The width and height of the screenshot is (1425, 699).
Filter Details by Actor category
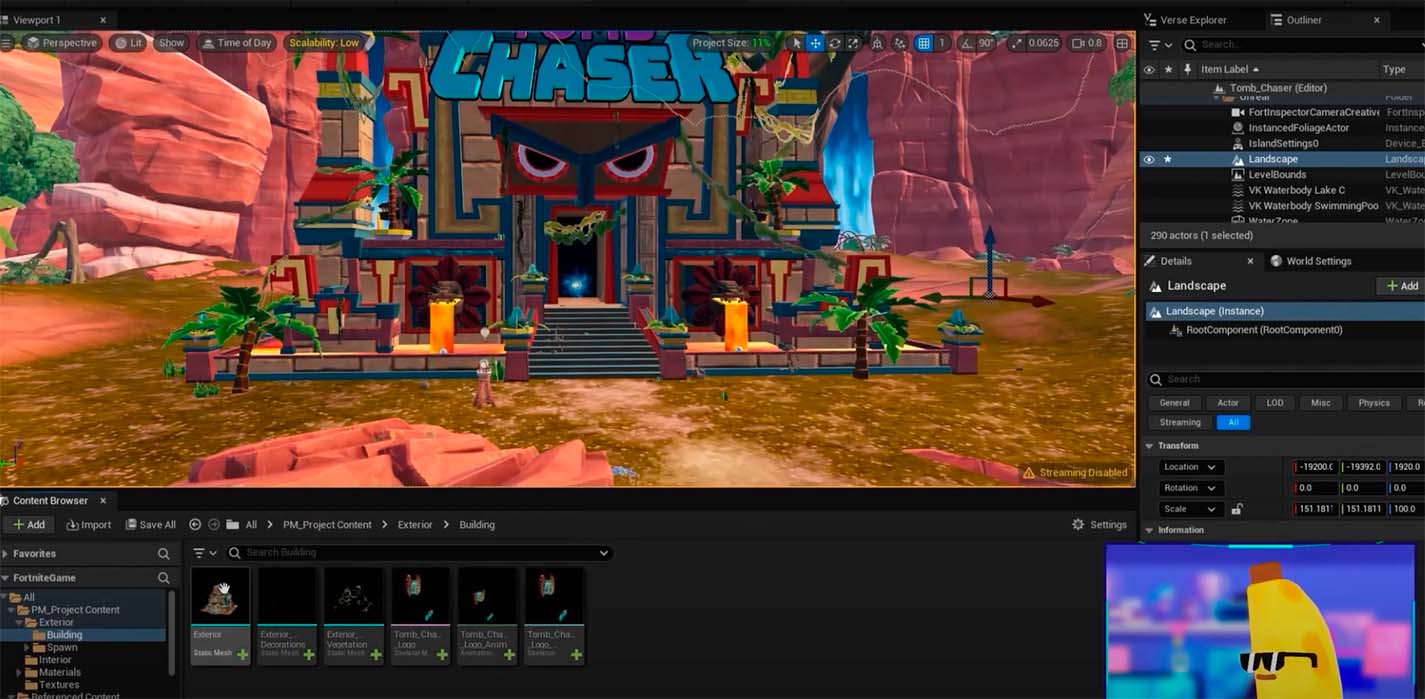[1228, 403]
